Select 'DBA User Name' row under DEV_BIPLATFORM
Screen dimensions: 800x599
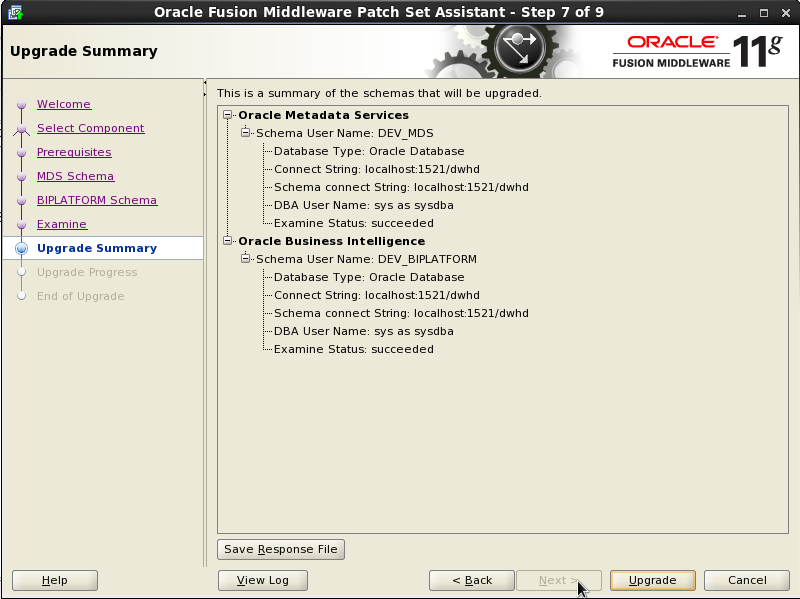click(364, 331)
